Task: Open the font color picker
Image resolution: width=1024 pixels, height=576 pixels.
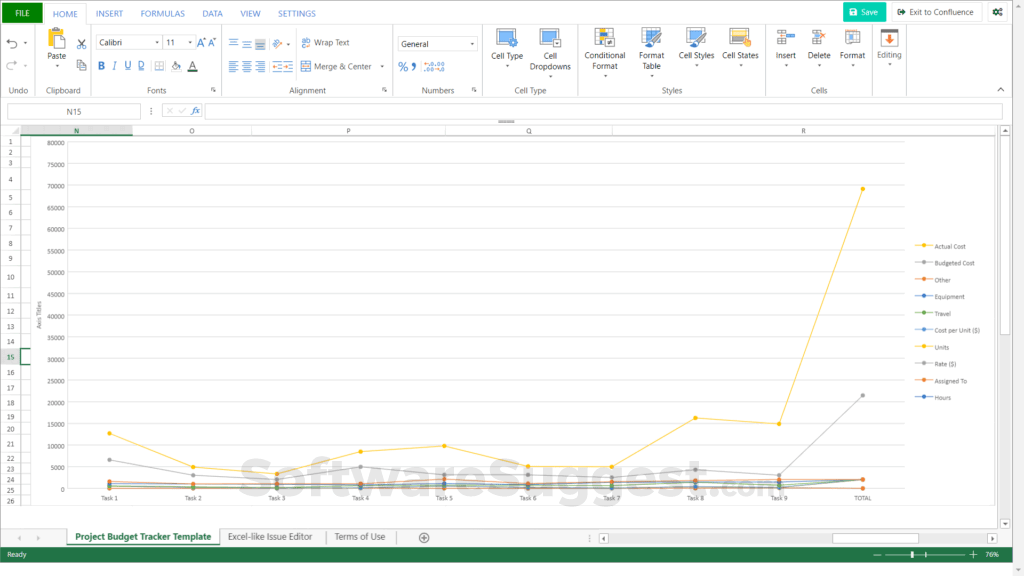Action: pyautogui.click(x=192, y=66)
